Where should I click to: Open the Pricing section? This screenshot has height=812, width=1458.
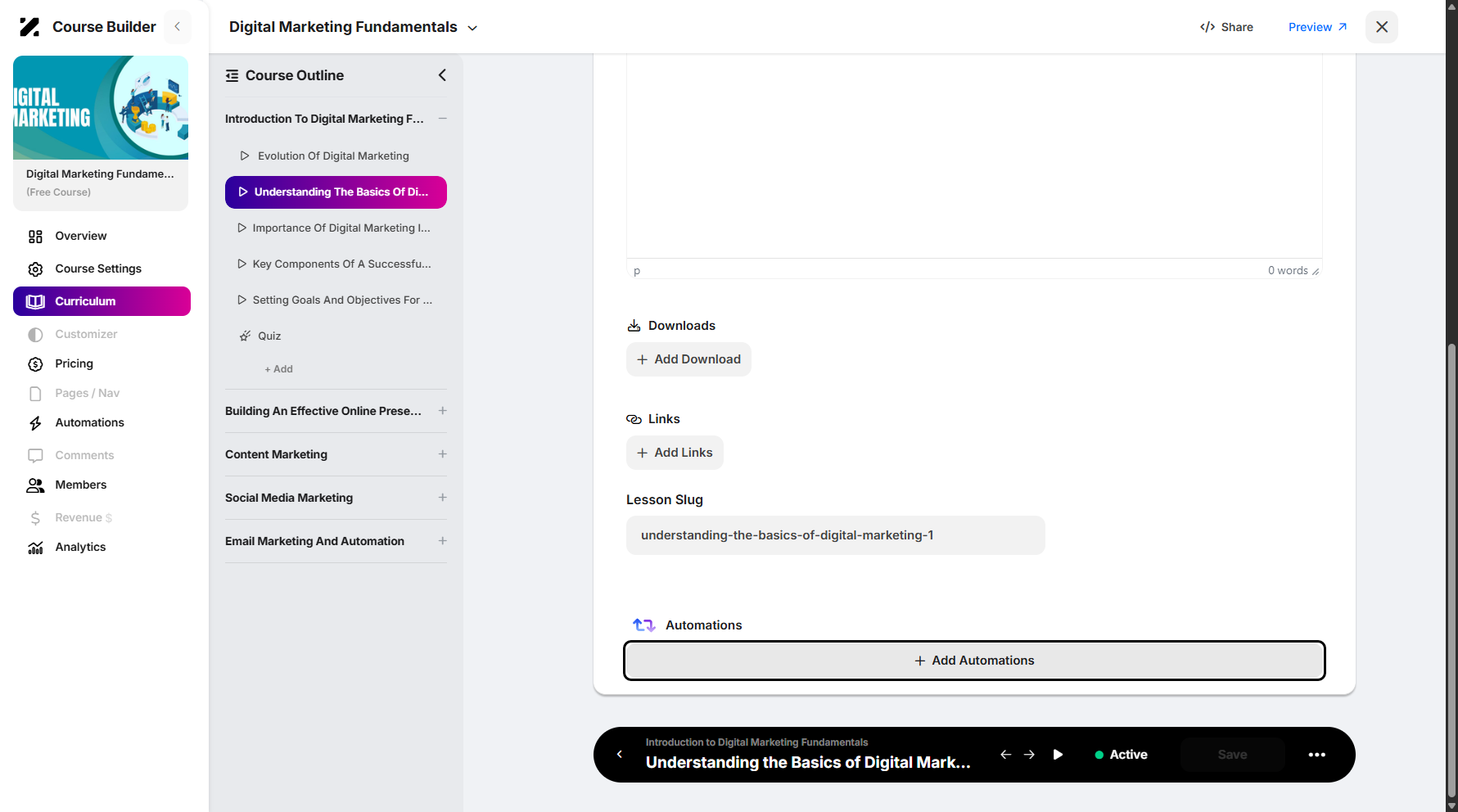coord(74,363)
